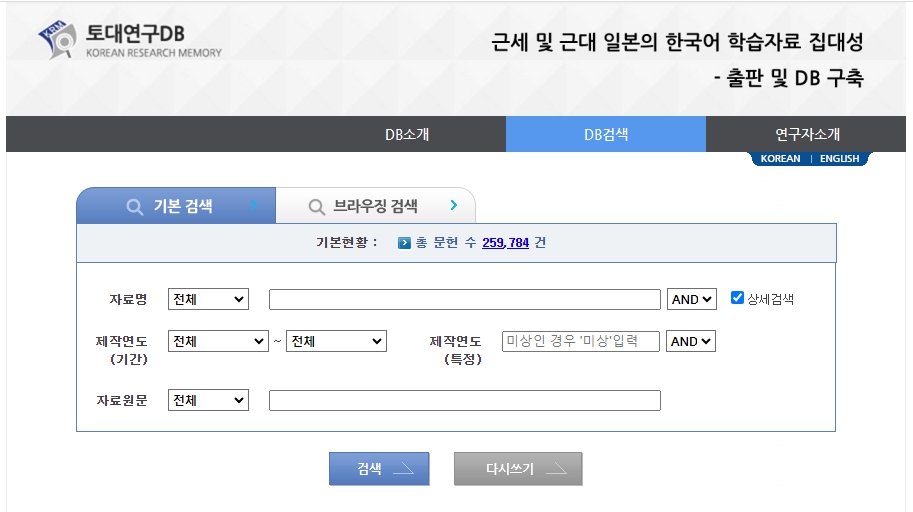This screenshot has height=512, width=913.
Task: Uncheck the 상세검색 checkbox
Action: [x=738, y=298]
